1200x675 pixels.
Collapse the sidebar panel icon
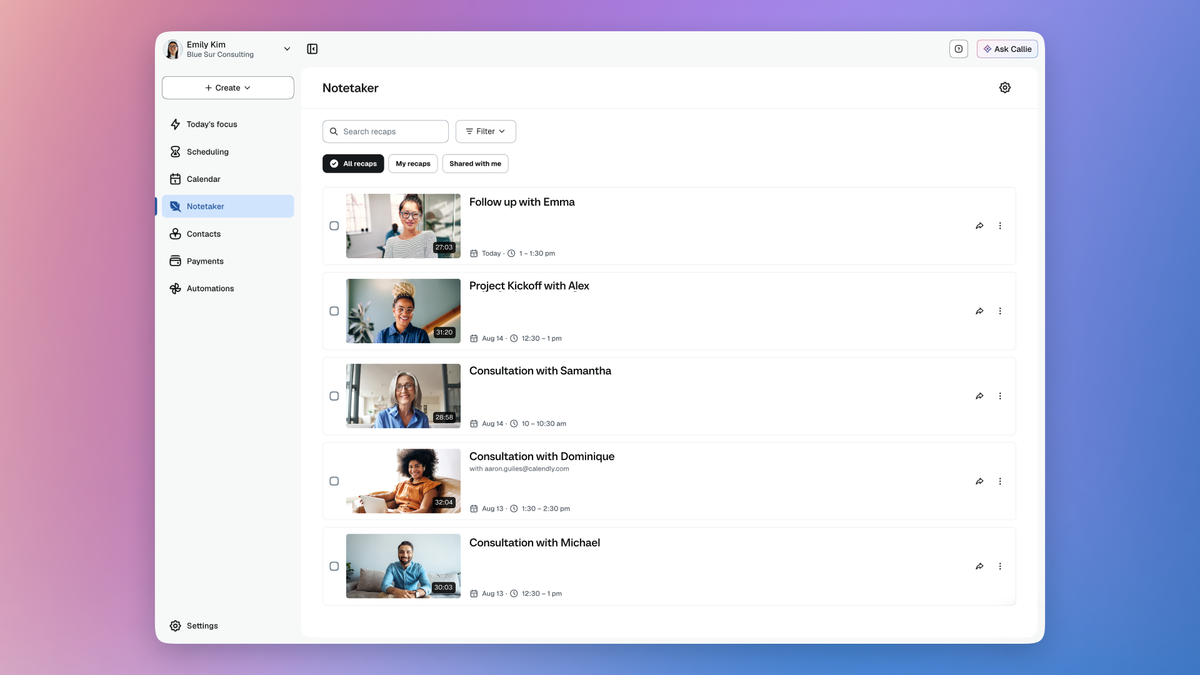tap(312, 49)
